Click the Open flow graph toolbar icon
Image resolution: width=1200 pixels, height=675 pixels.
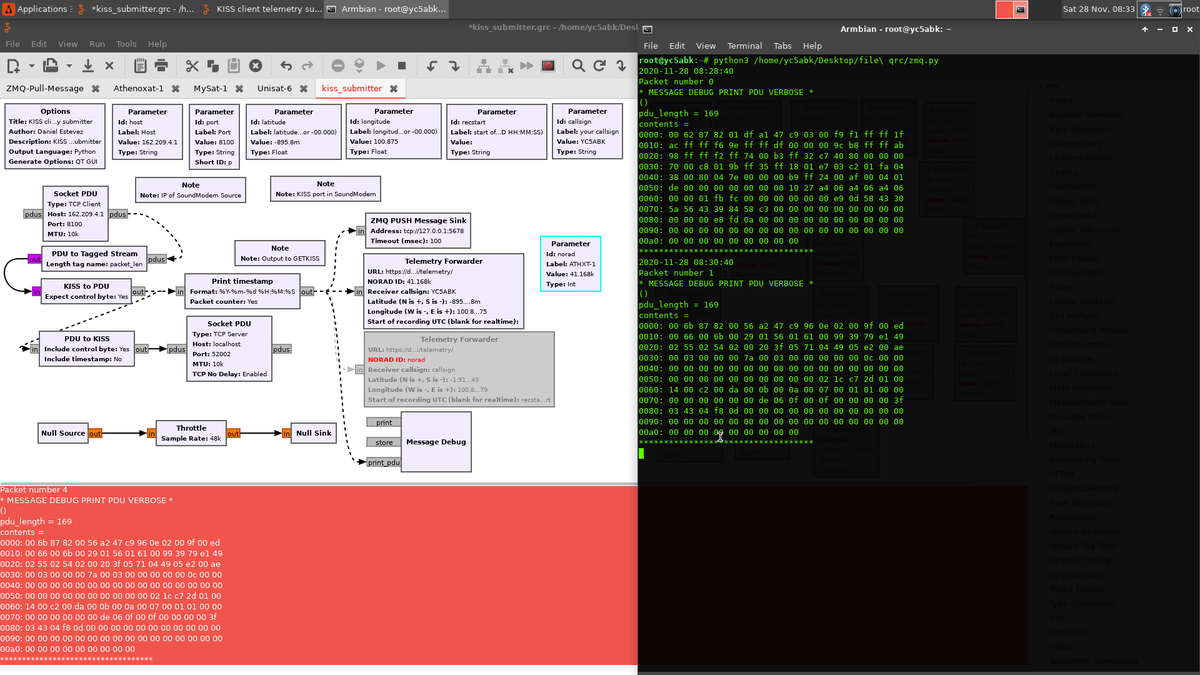[x=50, y=65]
